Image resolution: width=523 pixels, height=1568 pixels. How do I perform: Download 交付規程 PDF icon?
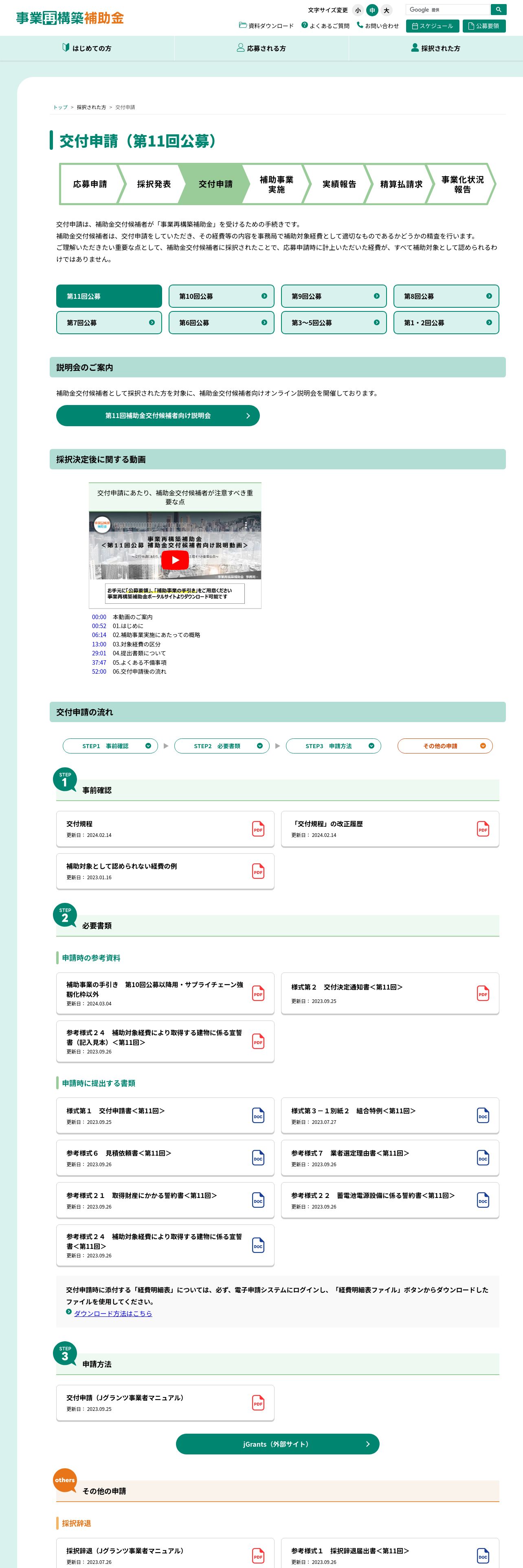point(258,829)
